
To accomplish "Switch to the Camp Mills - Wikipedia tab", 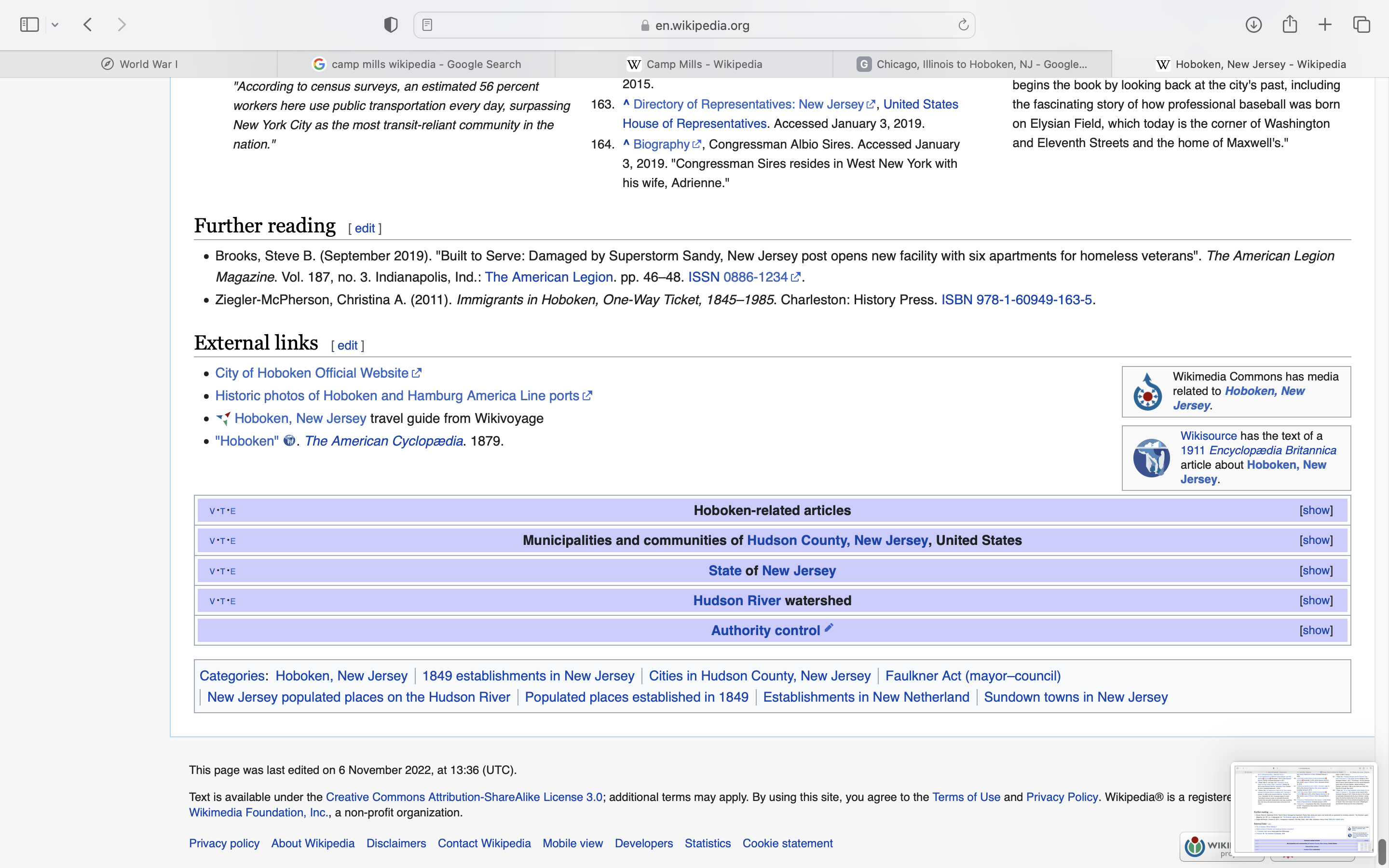I will pyautogui.click(x=694, y=64).
